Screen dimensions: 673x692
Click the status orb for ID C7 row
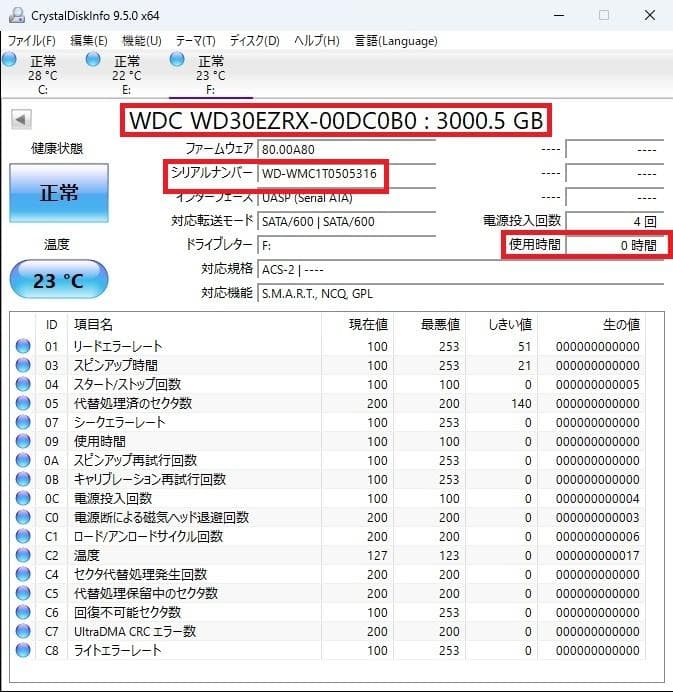[x=23, y=631]
